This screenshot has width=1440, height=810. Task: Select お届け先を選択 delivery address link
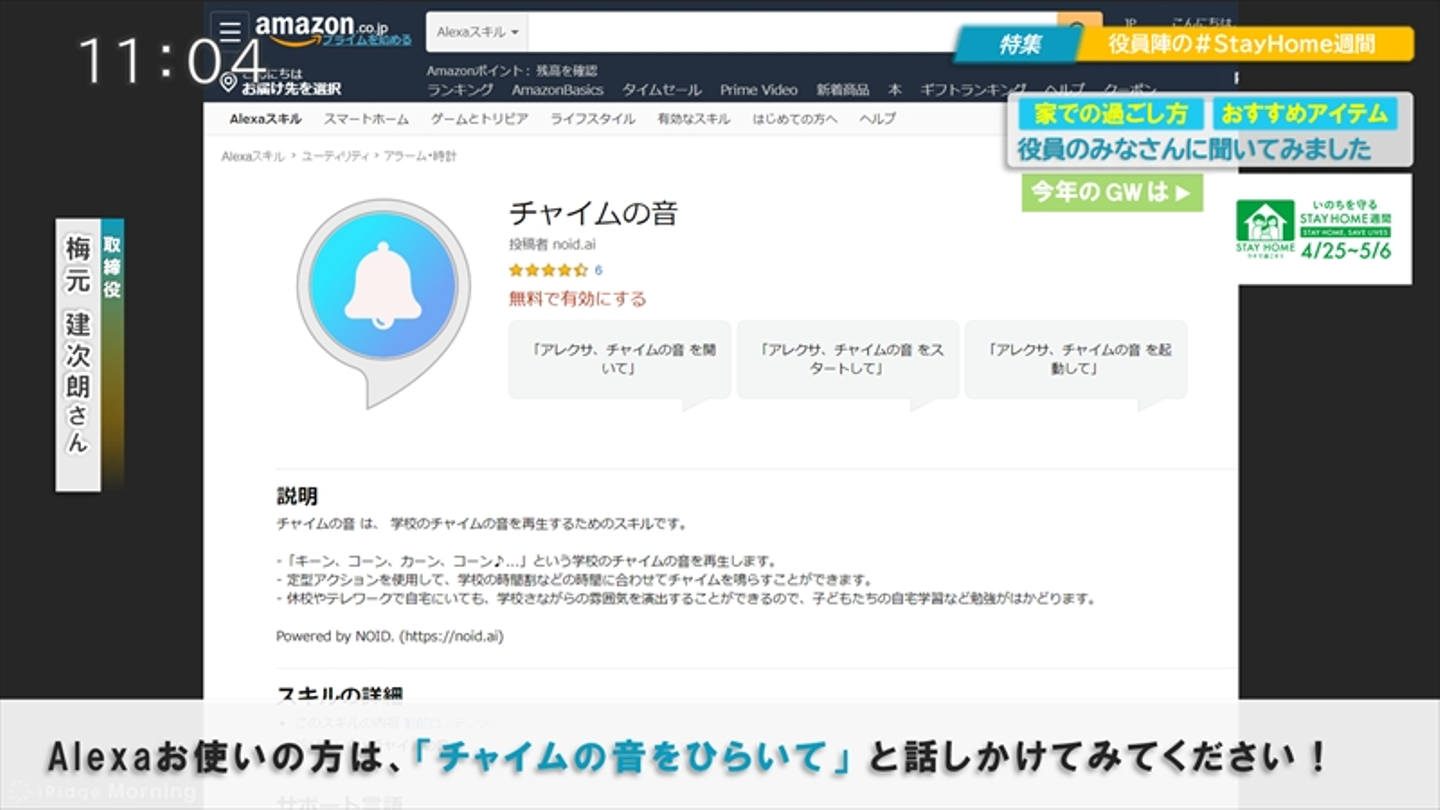pyautogui.click(x=291, y=89)
